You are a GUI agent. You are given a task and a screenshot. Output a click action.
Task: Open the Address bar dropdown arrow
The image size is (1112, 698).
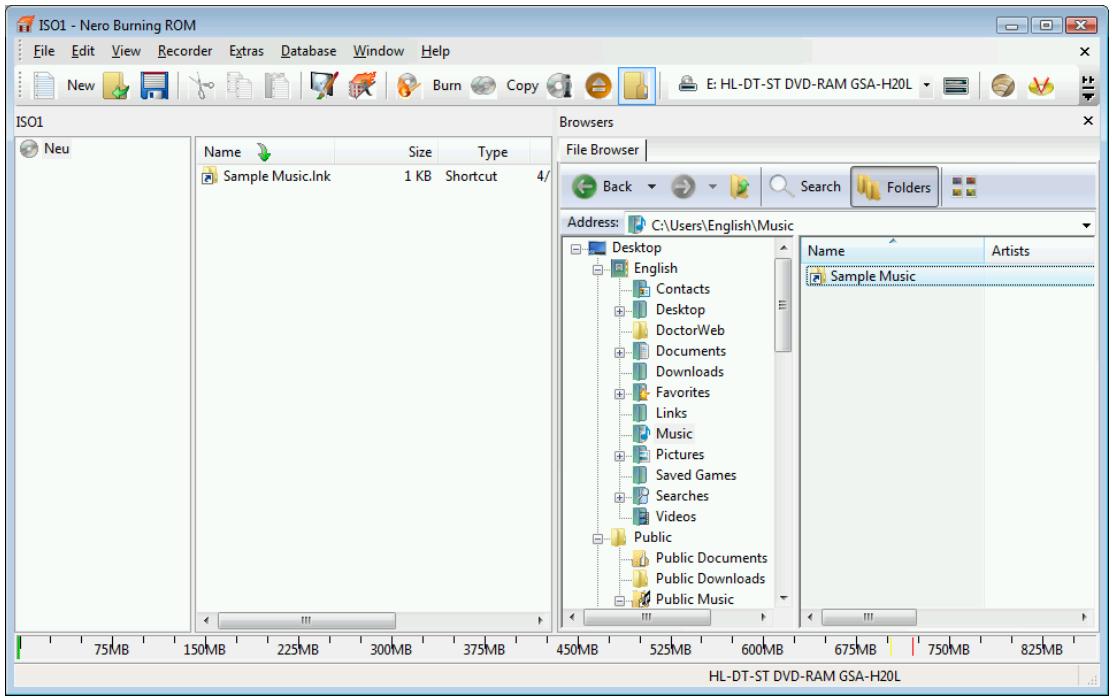[x=1086, y=226]
